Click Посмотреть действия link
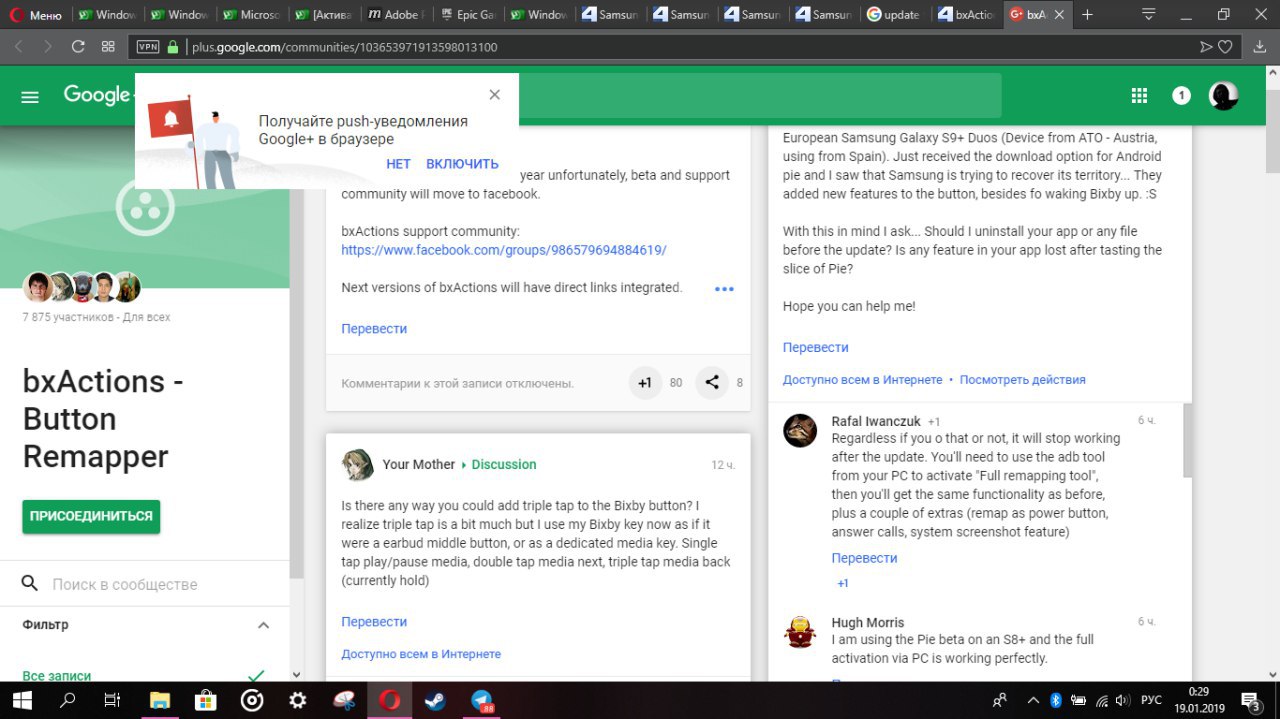 (1022, 380)
